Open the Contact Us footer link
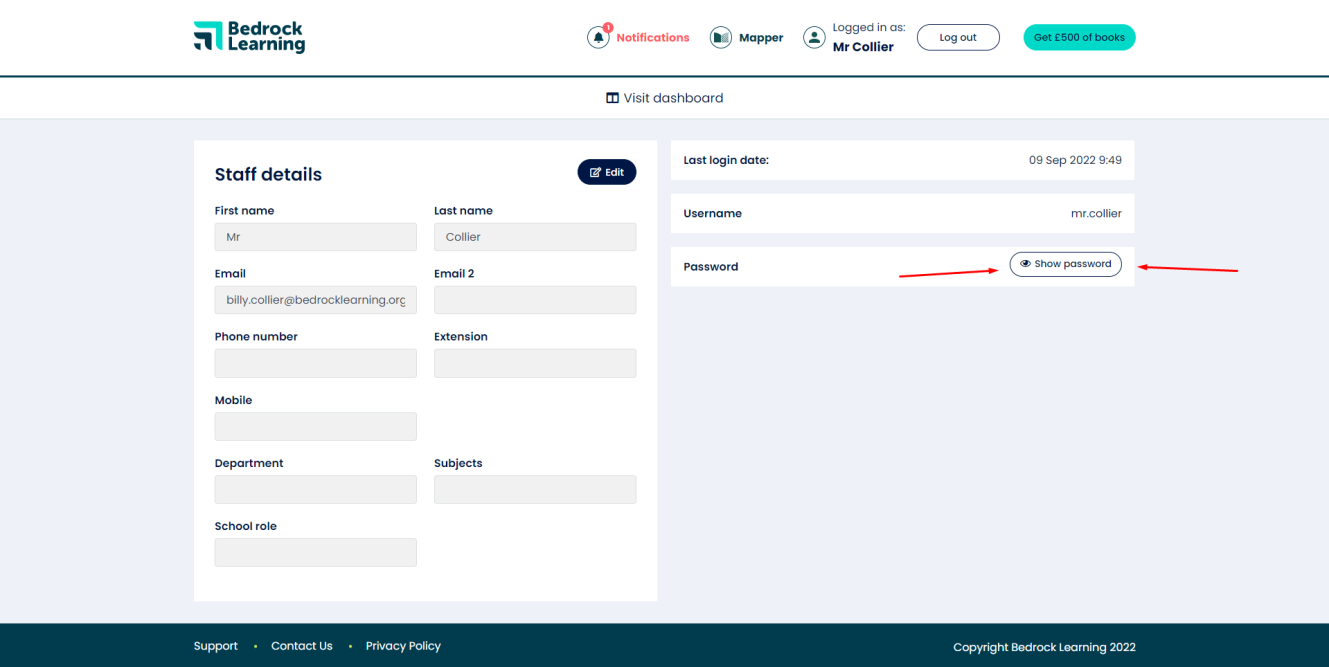 click(301, 646)
